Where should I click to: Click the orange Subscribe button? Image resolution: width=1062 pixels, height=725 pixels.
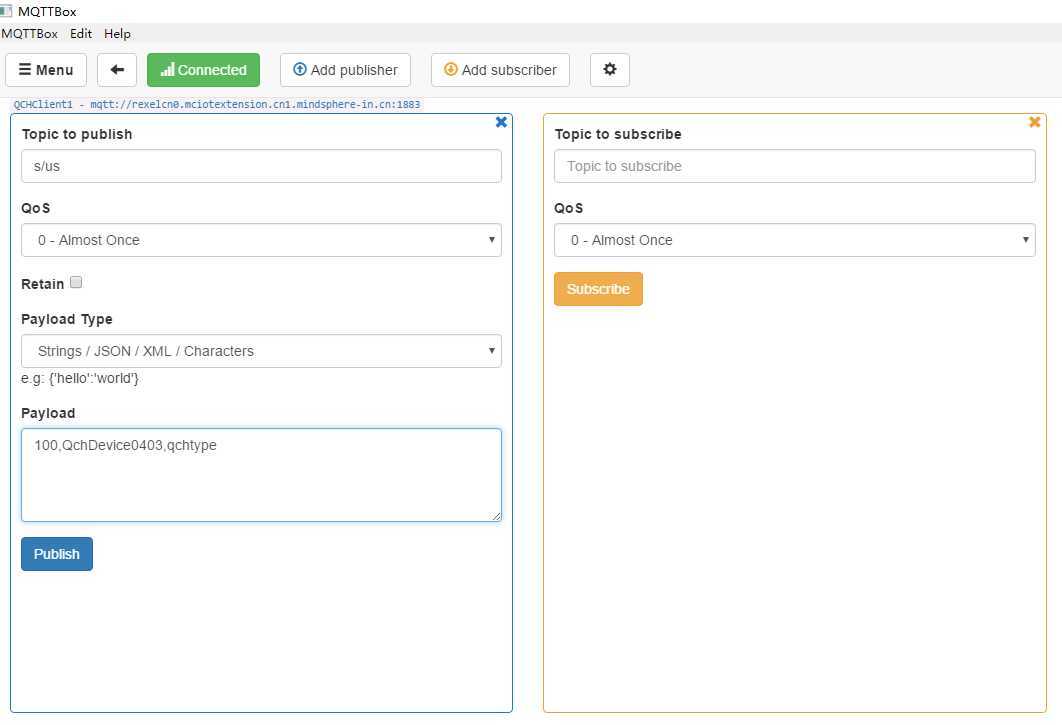(x=598, y=289)
